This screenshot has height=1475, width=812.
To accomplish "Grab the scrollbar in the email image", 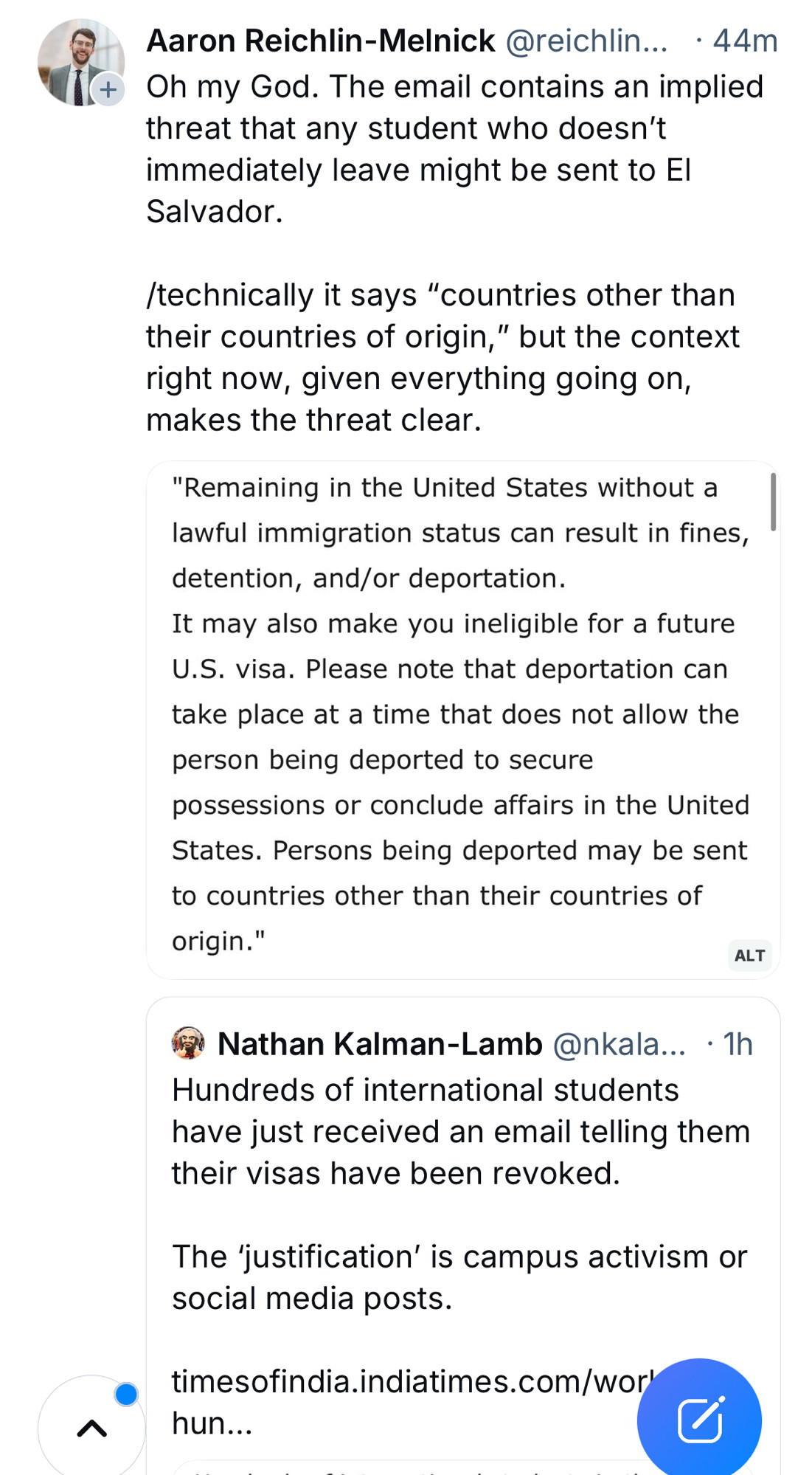I will pyautogui.click(x=773, y=502).
